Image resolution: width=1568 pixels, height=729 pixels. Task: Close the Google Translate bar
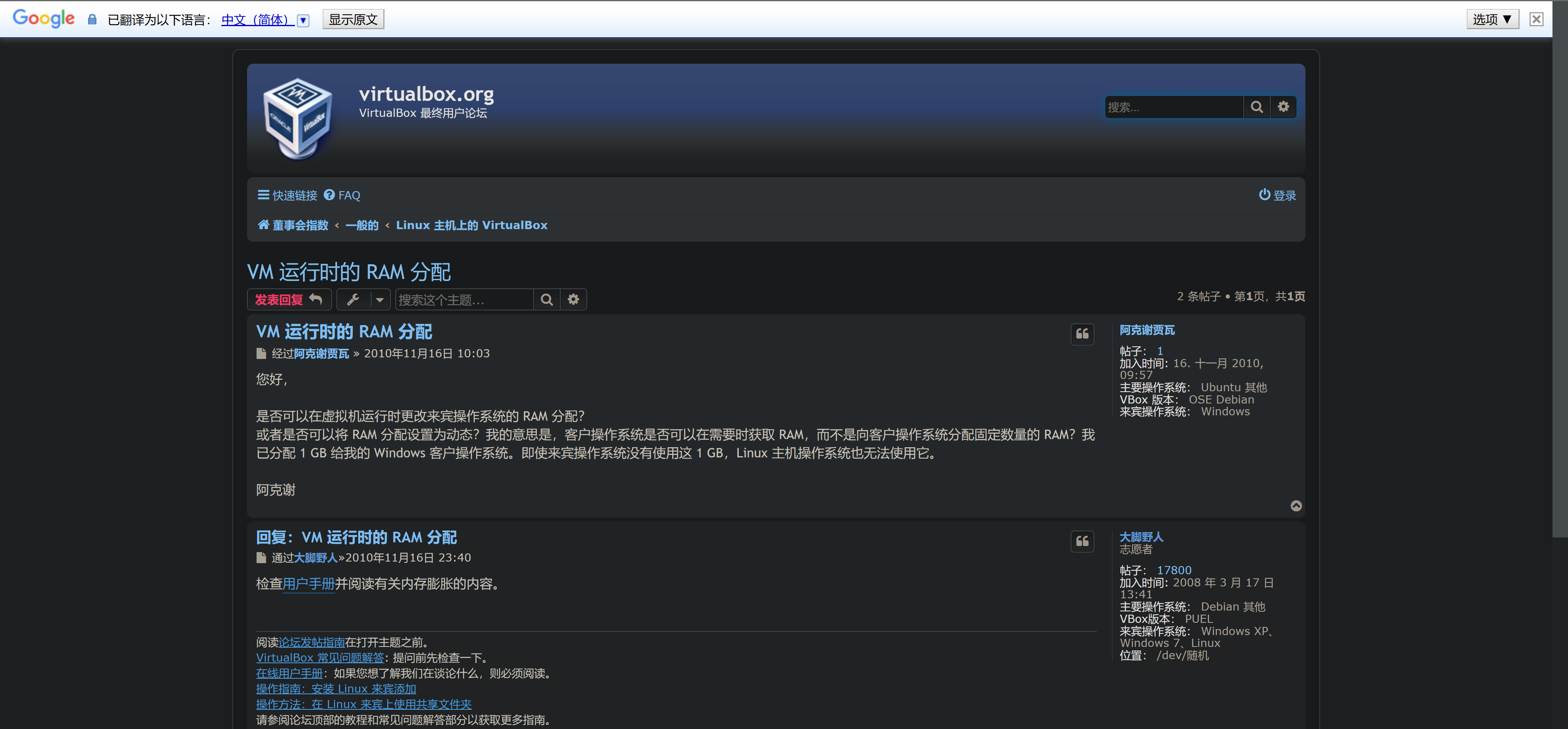tap(1536, 20)
